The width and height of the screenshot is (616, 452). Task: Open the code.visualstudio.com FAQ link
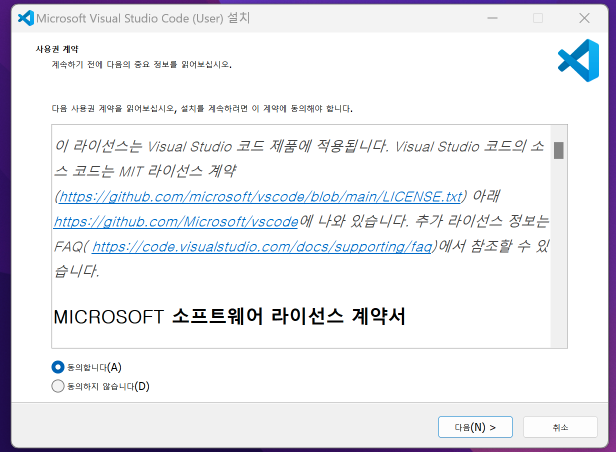click(262, 247)
